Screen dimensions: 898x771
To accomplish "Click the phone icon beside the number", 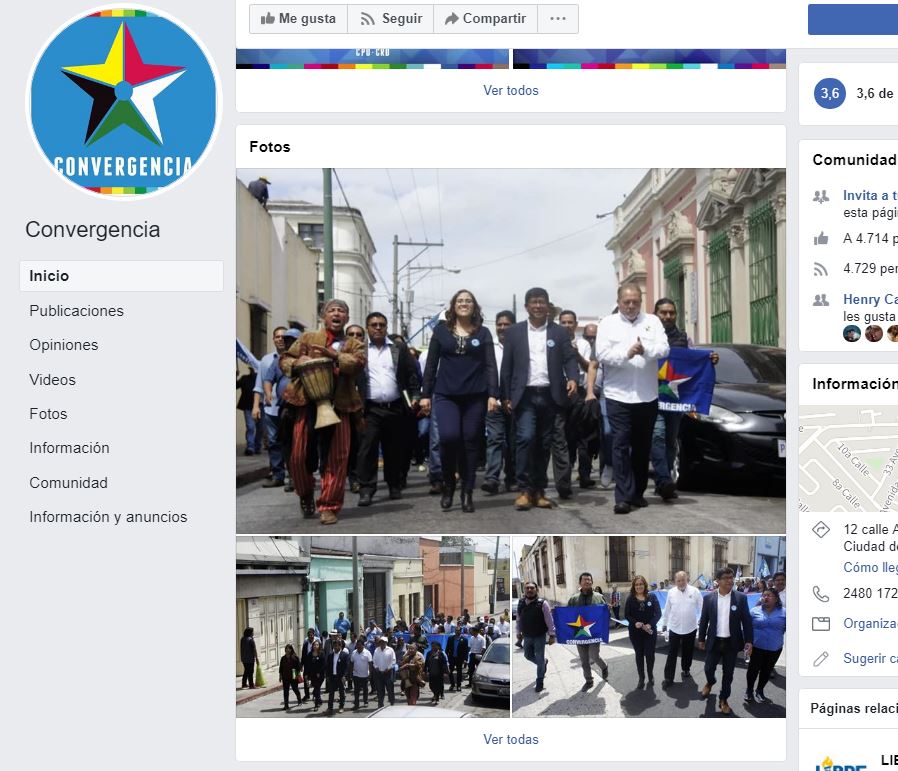I will pyautogui.click(x=821, y=594).
